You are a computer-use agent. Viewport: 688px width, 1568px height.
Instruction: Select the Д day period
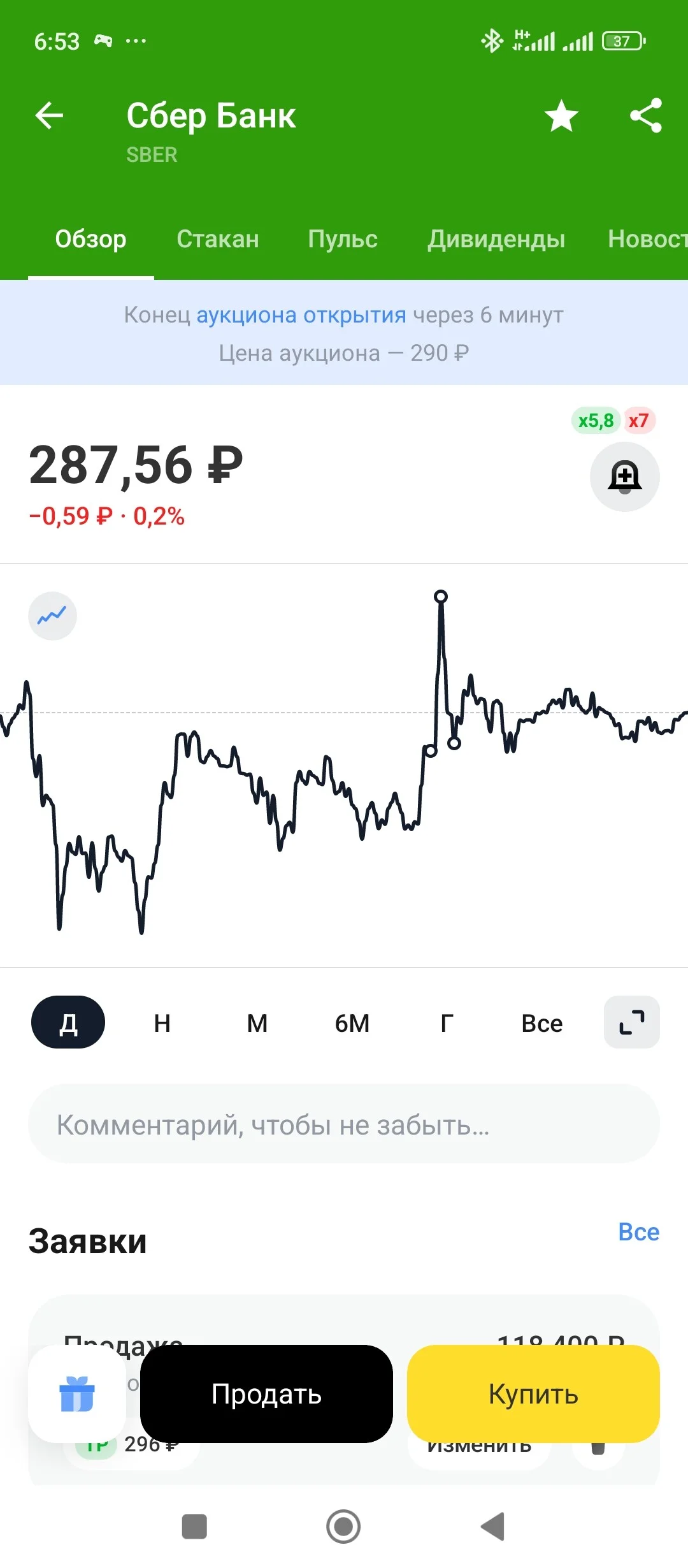[x=68, y=1022]
